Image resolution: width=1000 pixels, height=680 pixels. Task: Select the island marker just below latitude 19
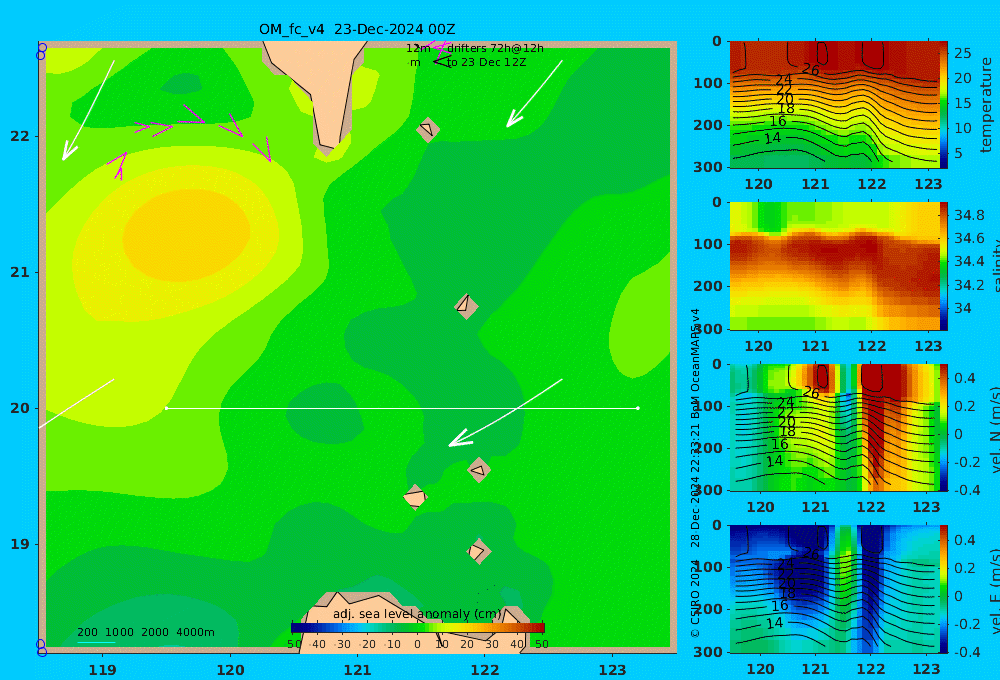click(478, 551)
